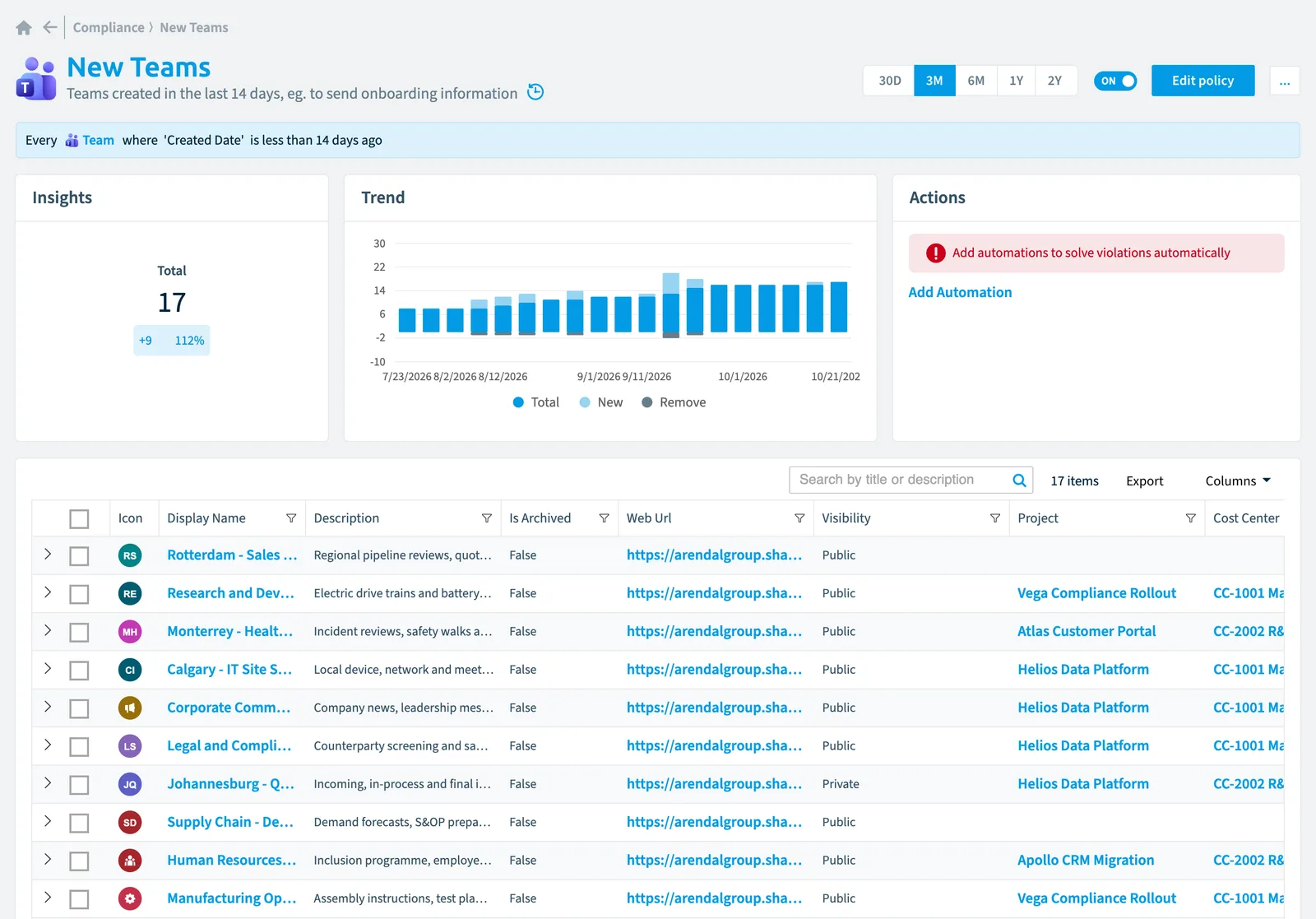Viewport: 1316px width, 919px height.
Task: Filter the Web Url column
Action: (x=799, y=518)
